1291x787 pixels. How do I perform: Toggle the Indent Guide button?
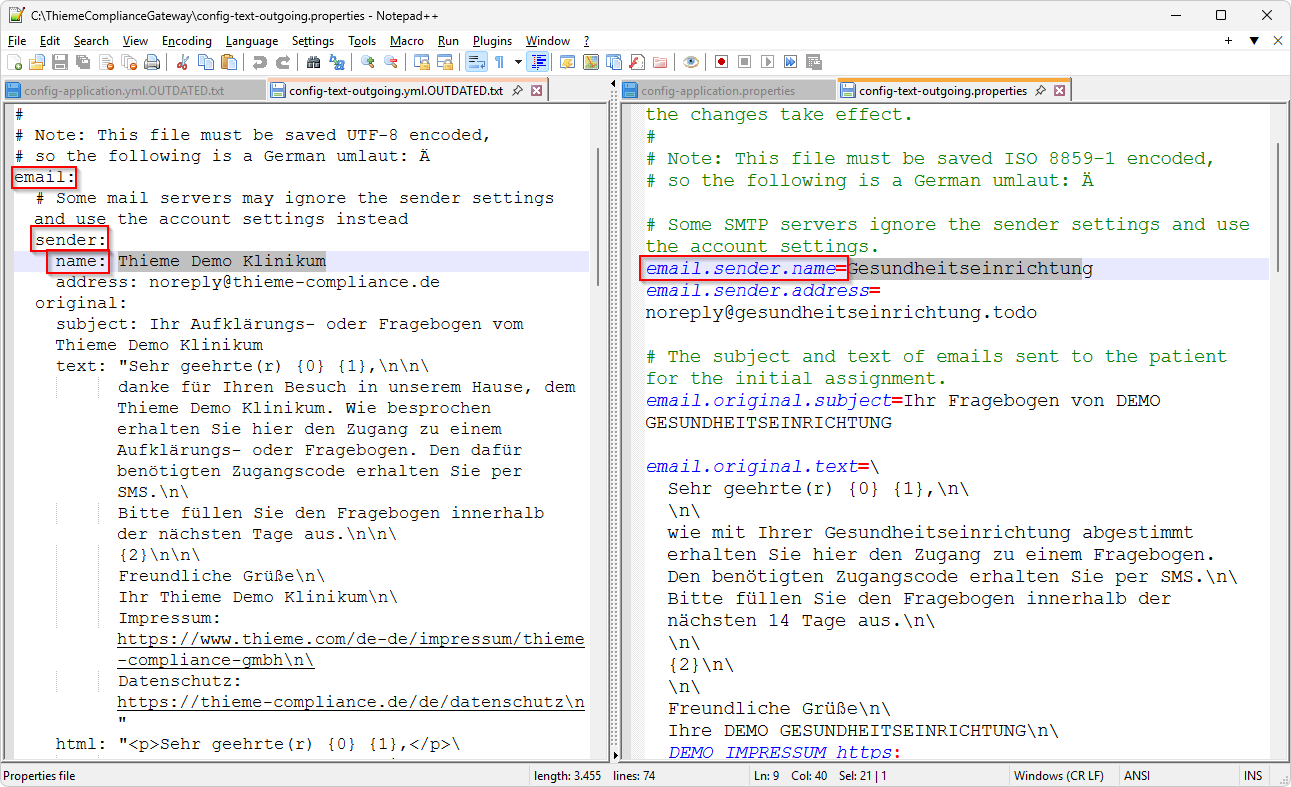point(539,62)
